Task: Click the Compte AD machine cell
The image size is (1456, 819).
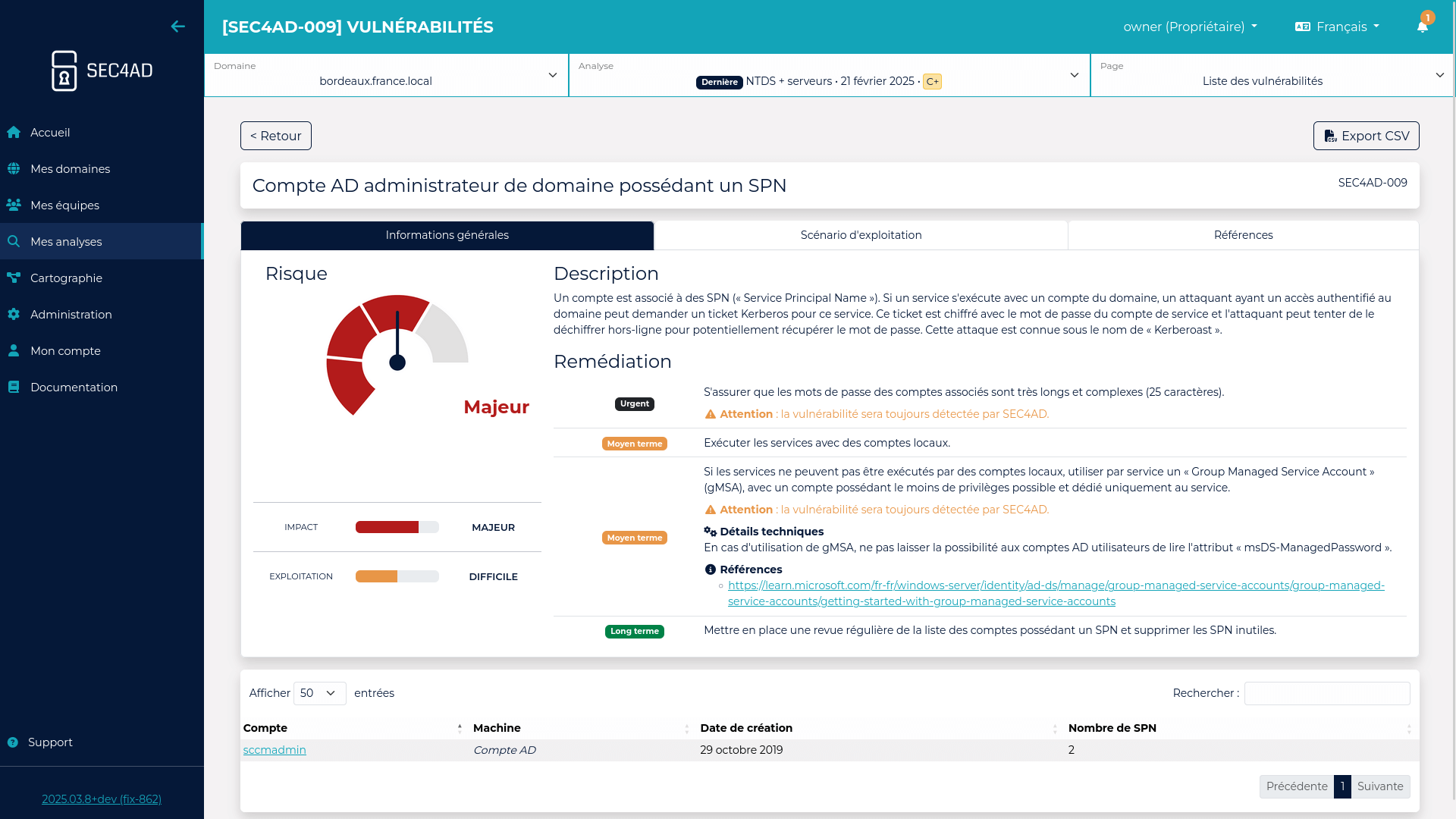Action: [x=504, y=750]
